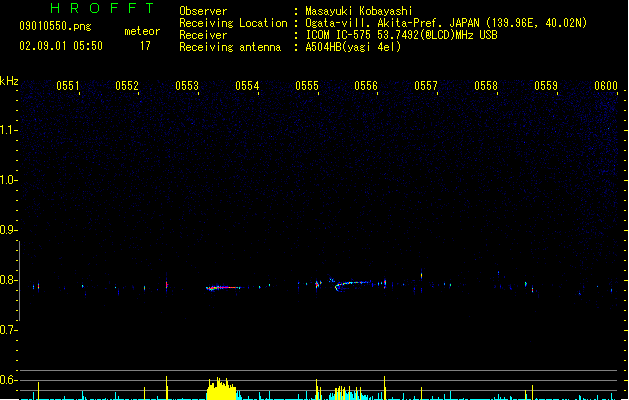Screen dimensions: 629x400
Task: Click the 0600 time axis marker
Action: 606,86
